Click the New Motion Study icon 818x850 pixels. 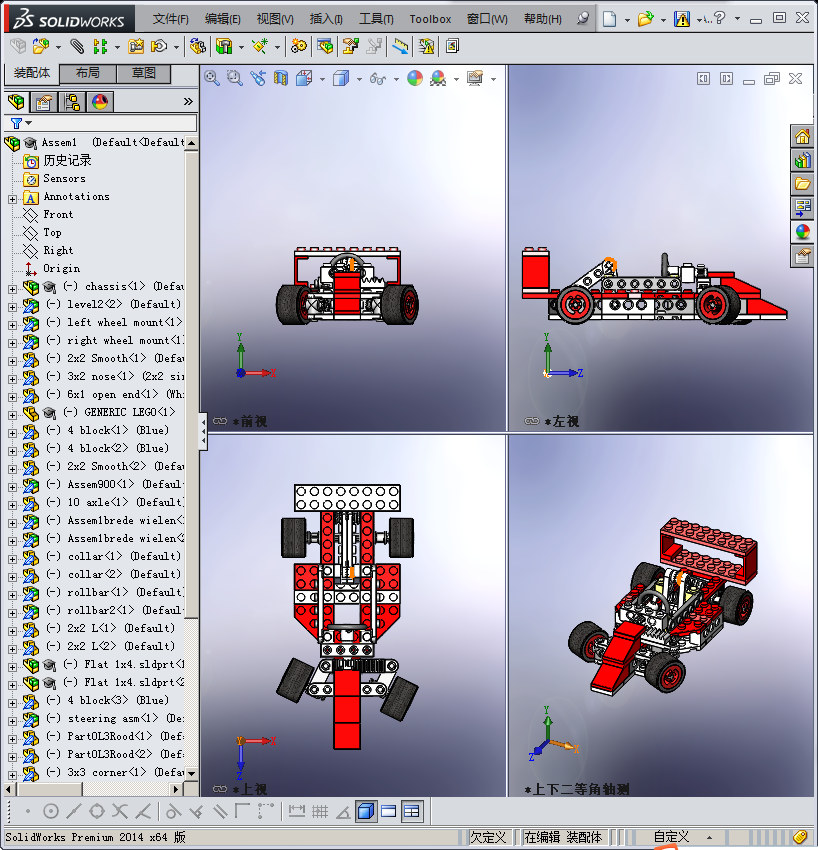tap(298, 47)
